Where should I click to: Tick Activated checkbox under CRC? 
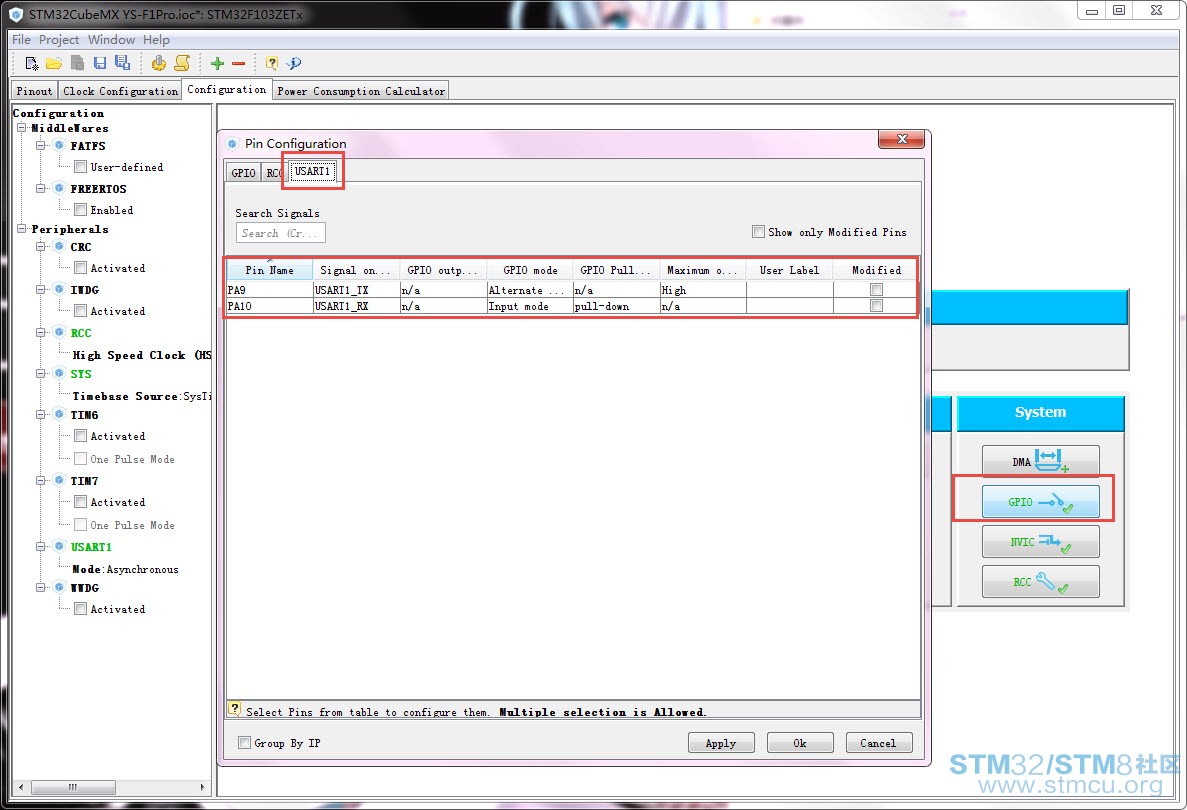pos(80,267)
